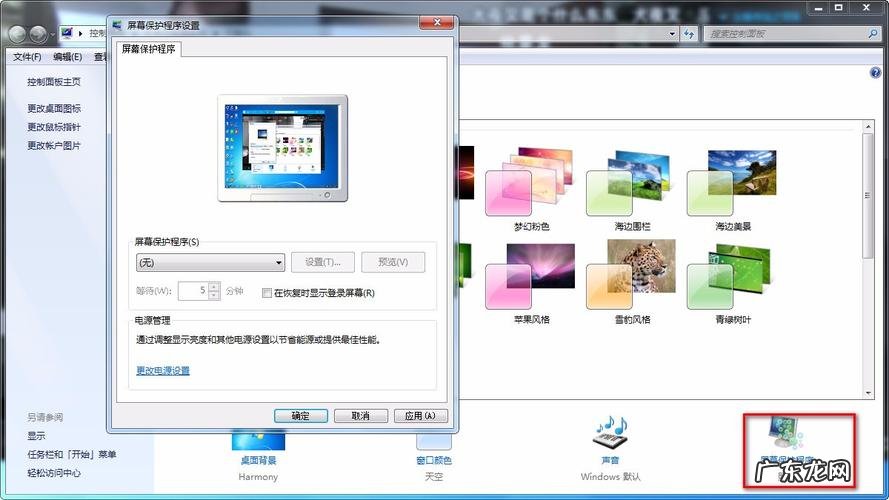
Task: Open the 显示 link under 另请参阅
Action: click(x=36, y=436)
